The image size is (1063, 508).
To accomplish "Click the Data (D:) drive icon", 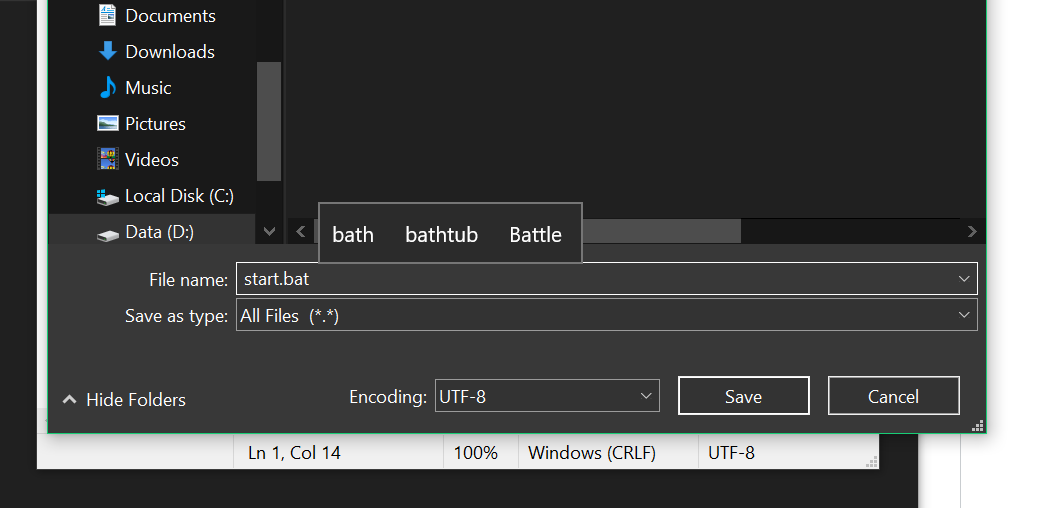I will [108, 234].
